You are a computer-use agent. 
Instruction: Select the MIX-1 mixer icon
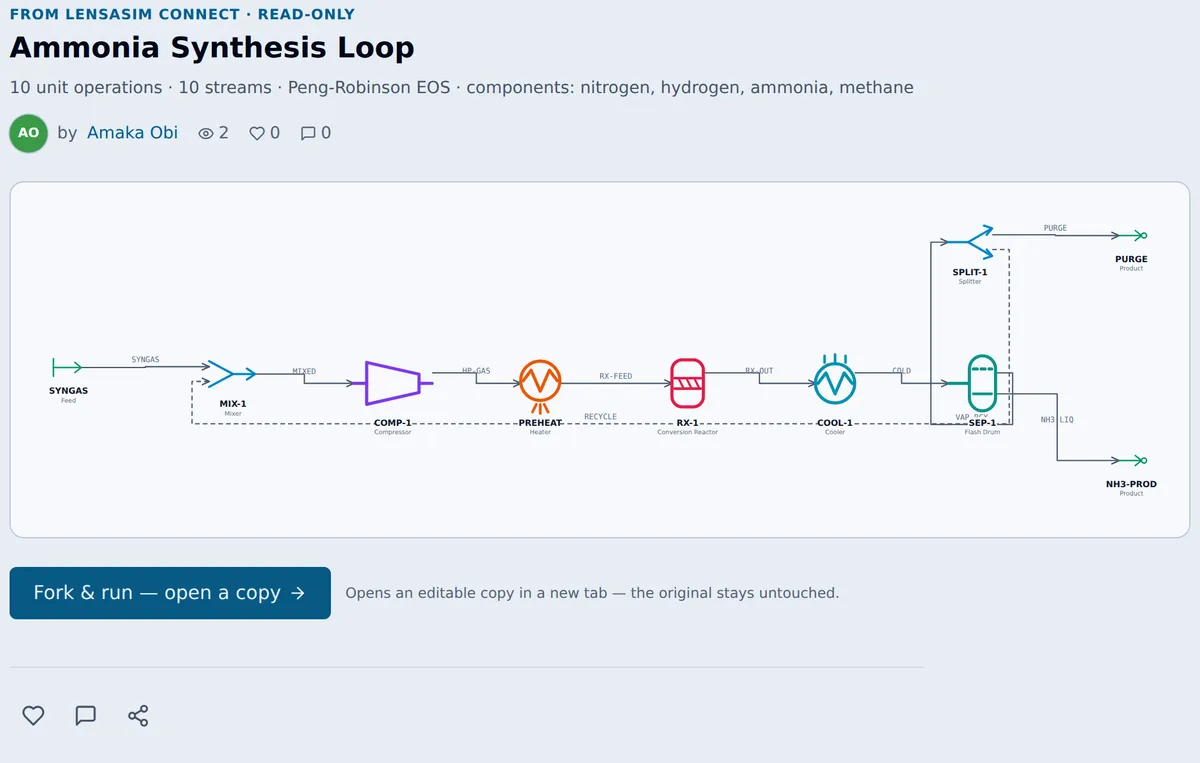232,374
